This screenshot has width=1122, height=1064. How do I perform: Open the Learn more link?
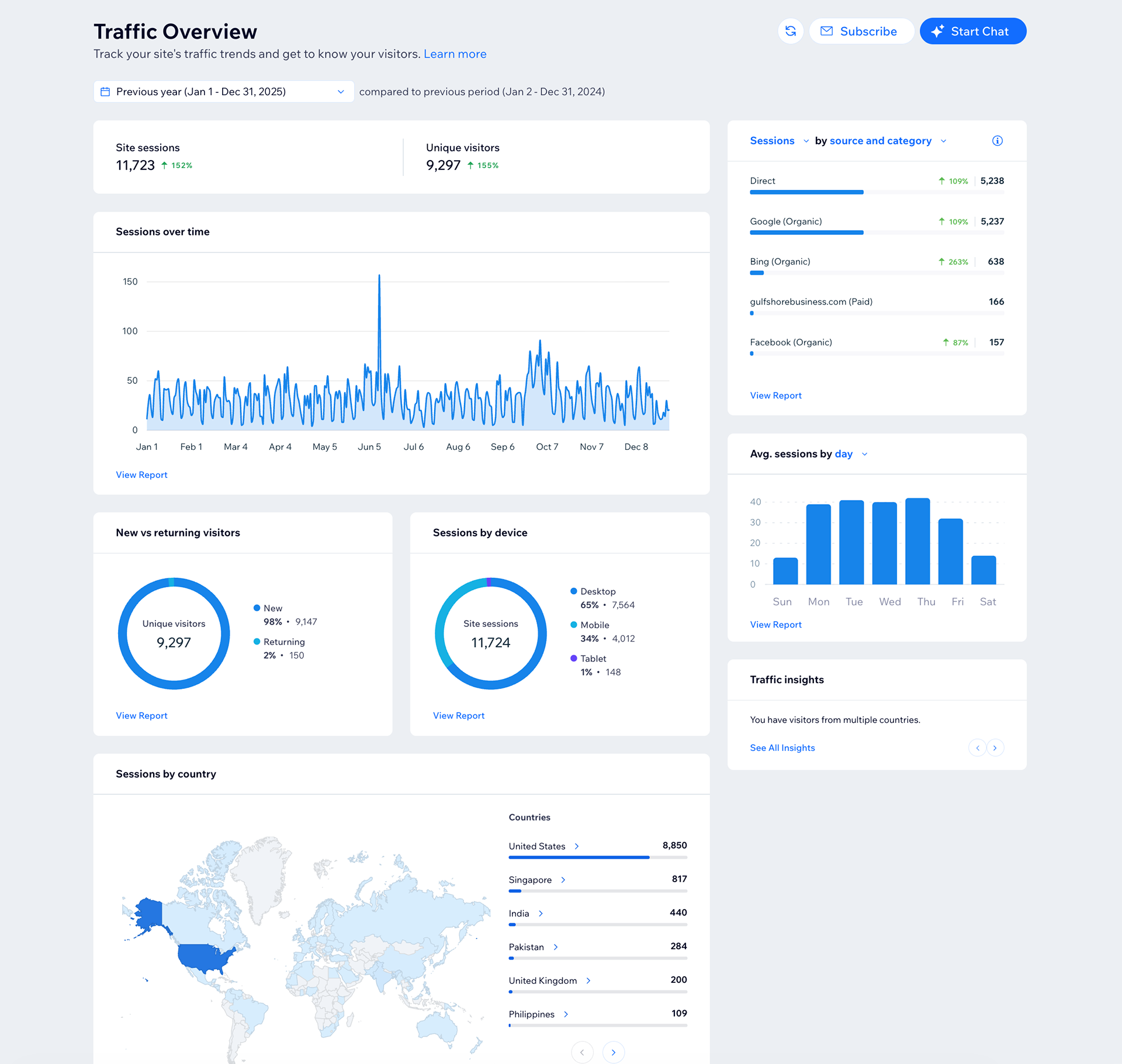tap(455, 54)
